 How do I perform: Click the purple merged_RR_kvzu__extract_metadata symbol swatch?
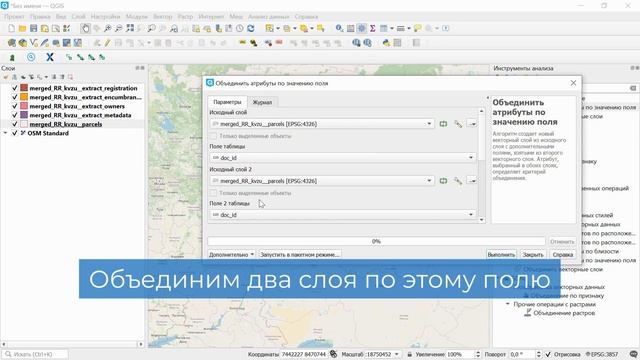[x=24, y=115]
